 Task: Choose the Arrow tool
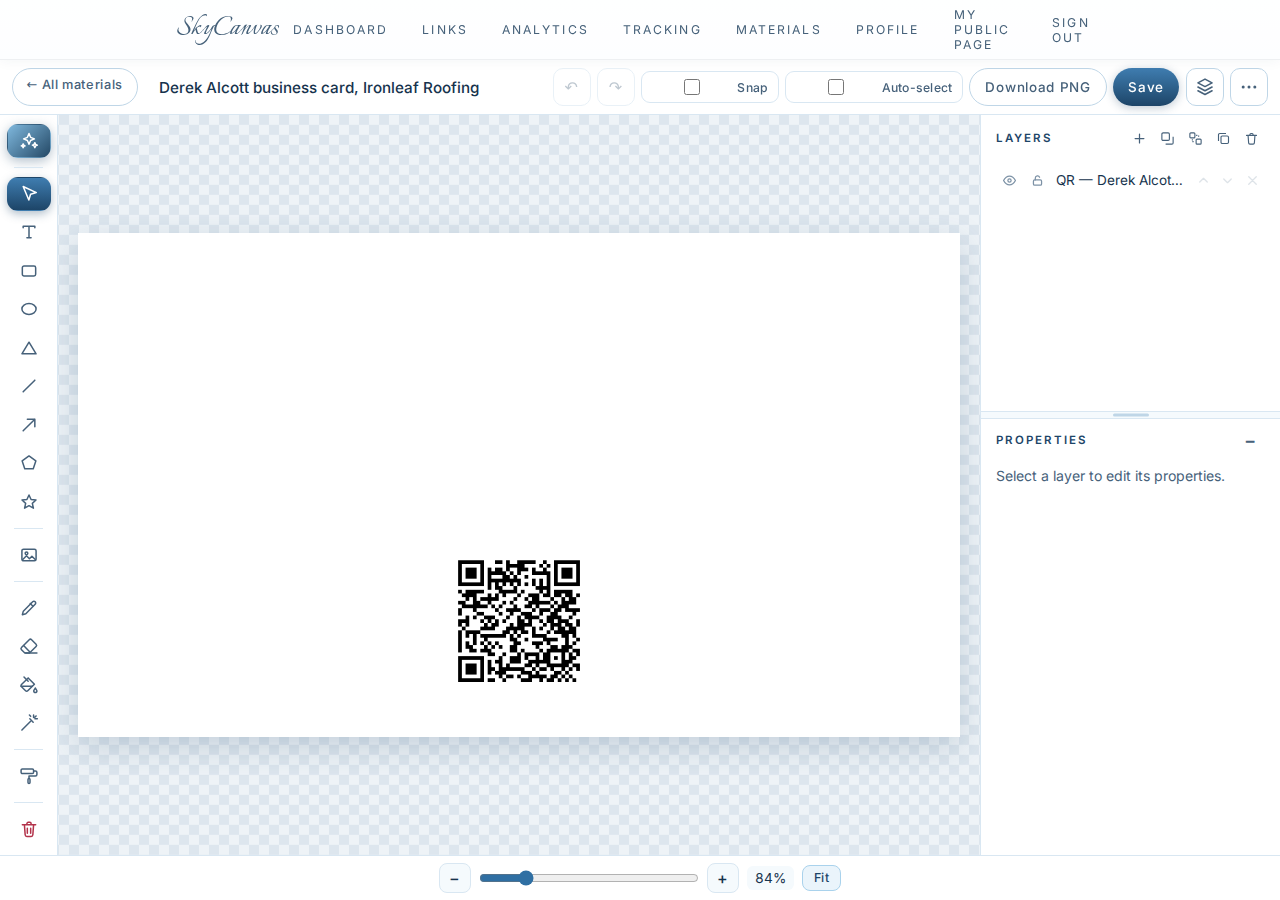pos(29,425)
